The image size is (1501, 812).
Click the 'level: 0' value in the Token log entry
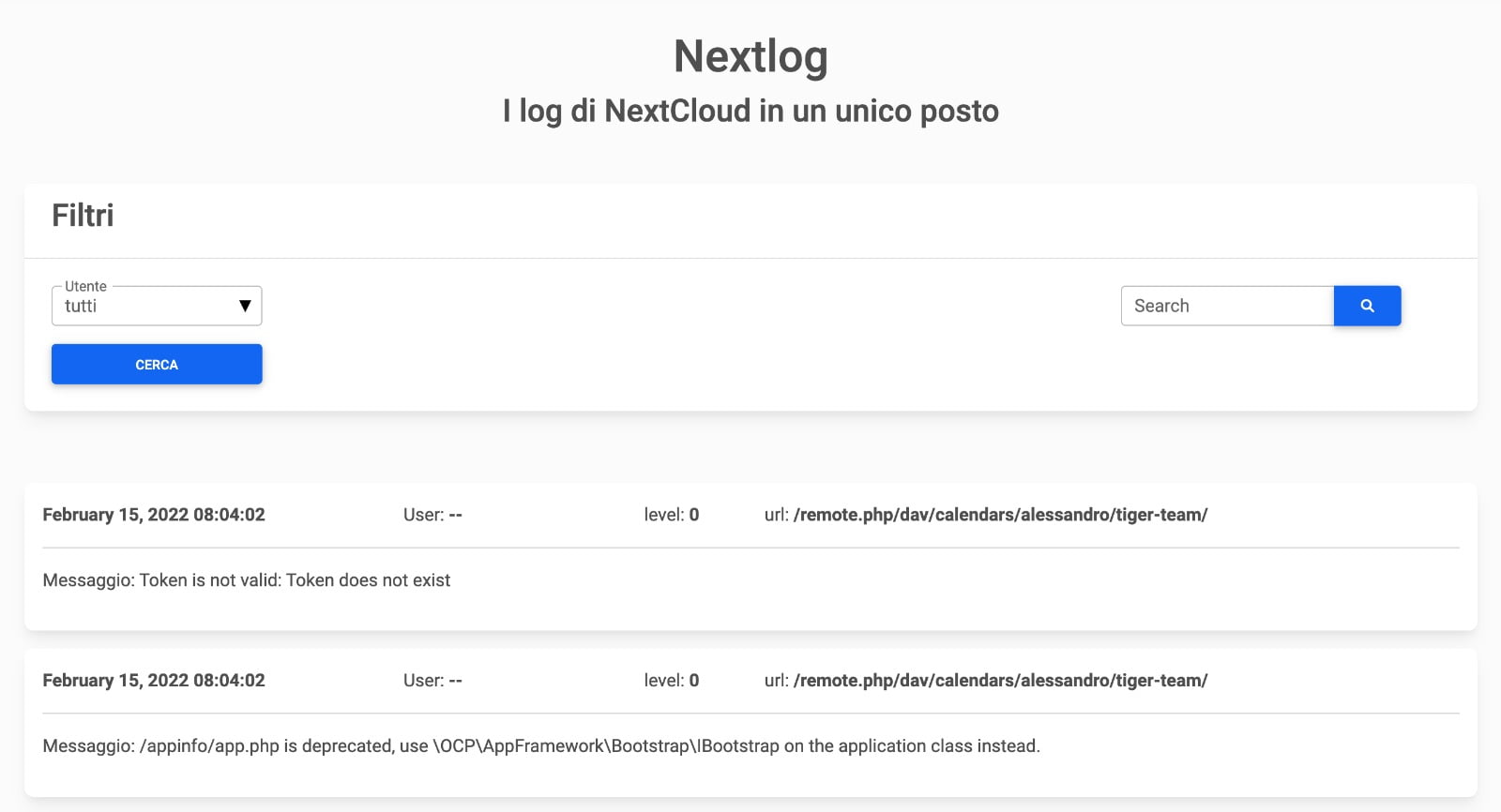672,515
